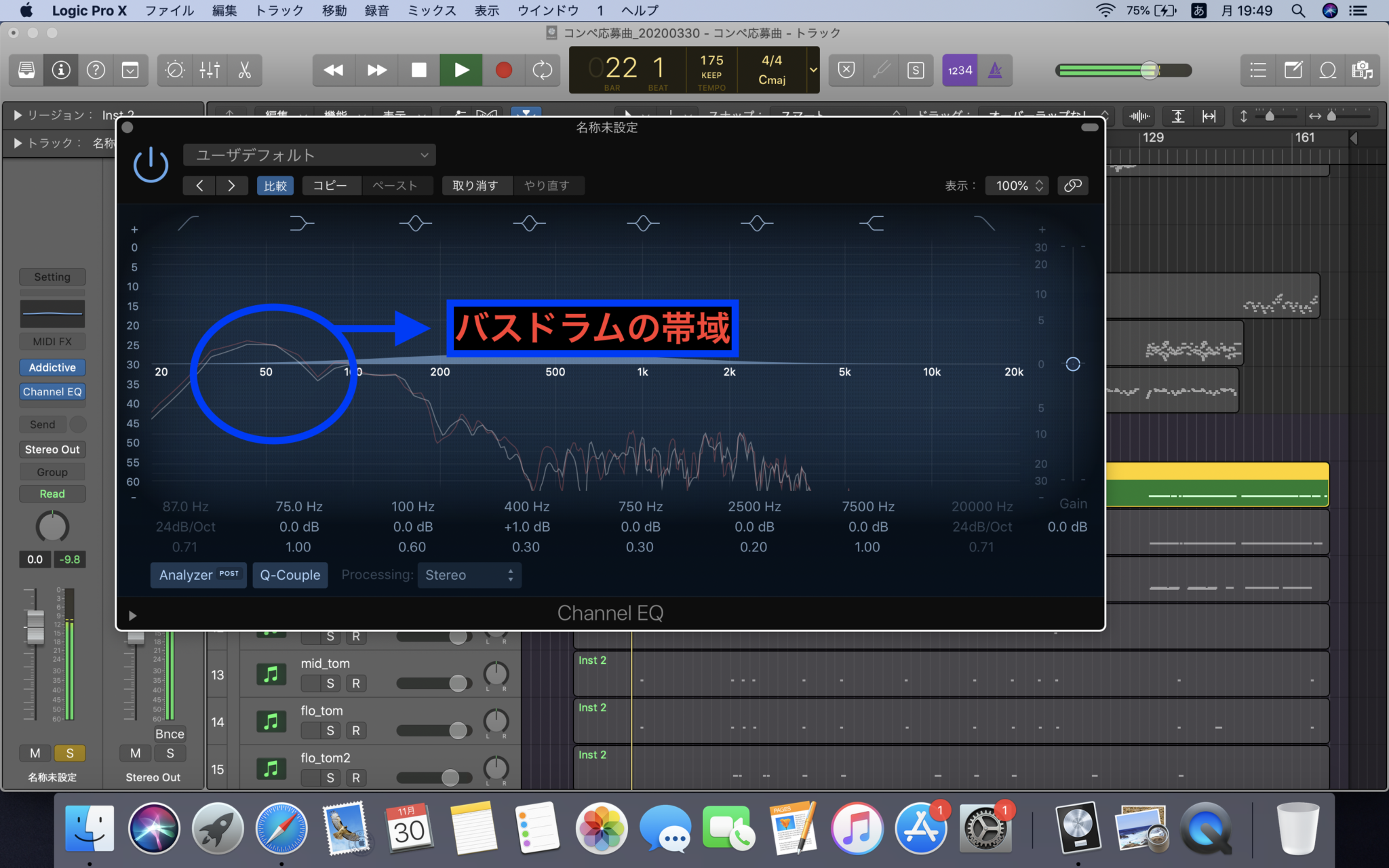Open the media browser icon at top right

point(1363,70)
